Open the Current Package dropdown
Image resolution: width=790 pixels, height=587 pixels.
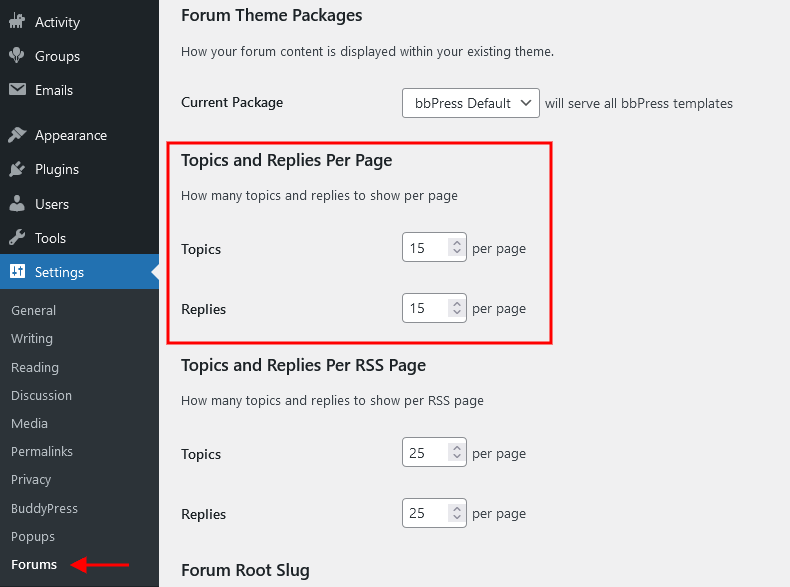(x=471, y=103)
